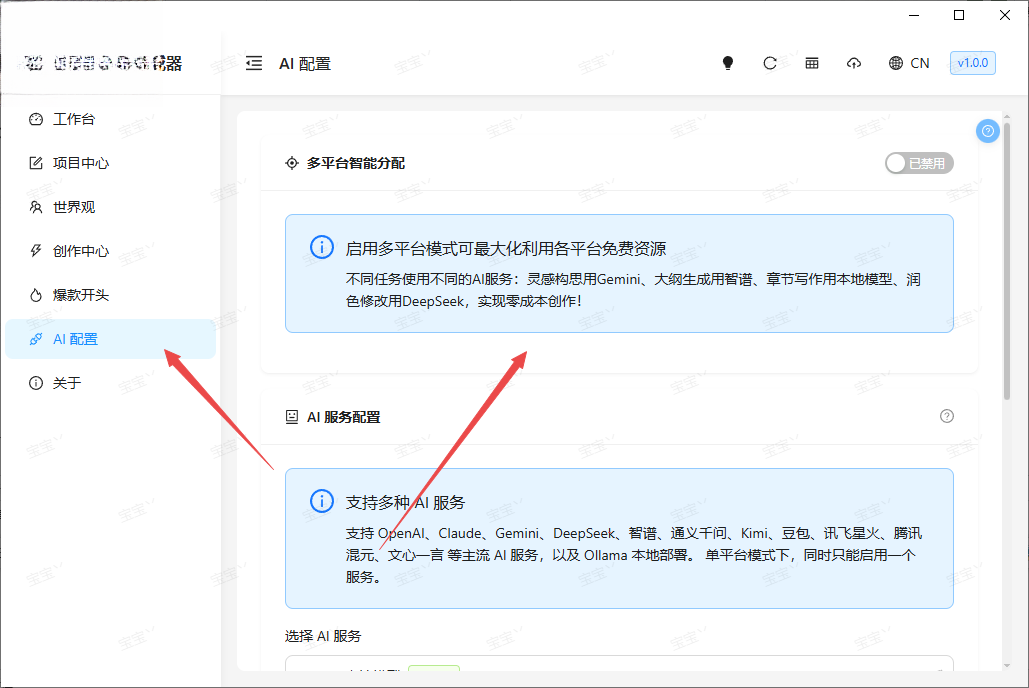Click the lightbulb theme icon
The image size is (1029, 688).
point(728,63)
